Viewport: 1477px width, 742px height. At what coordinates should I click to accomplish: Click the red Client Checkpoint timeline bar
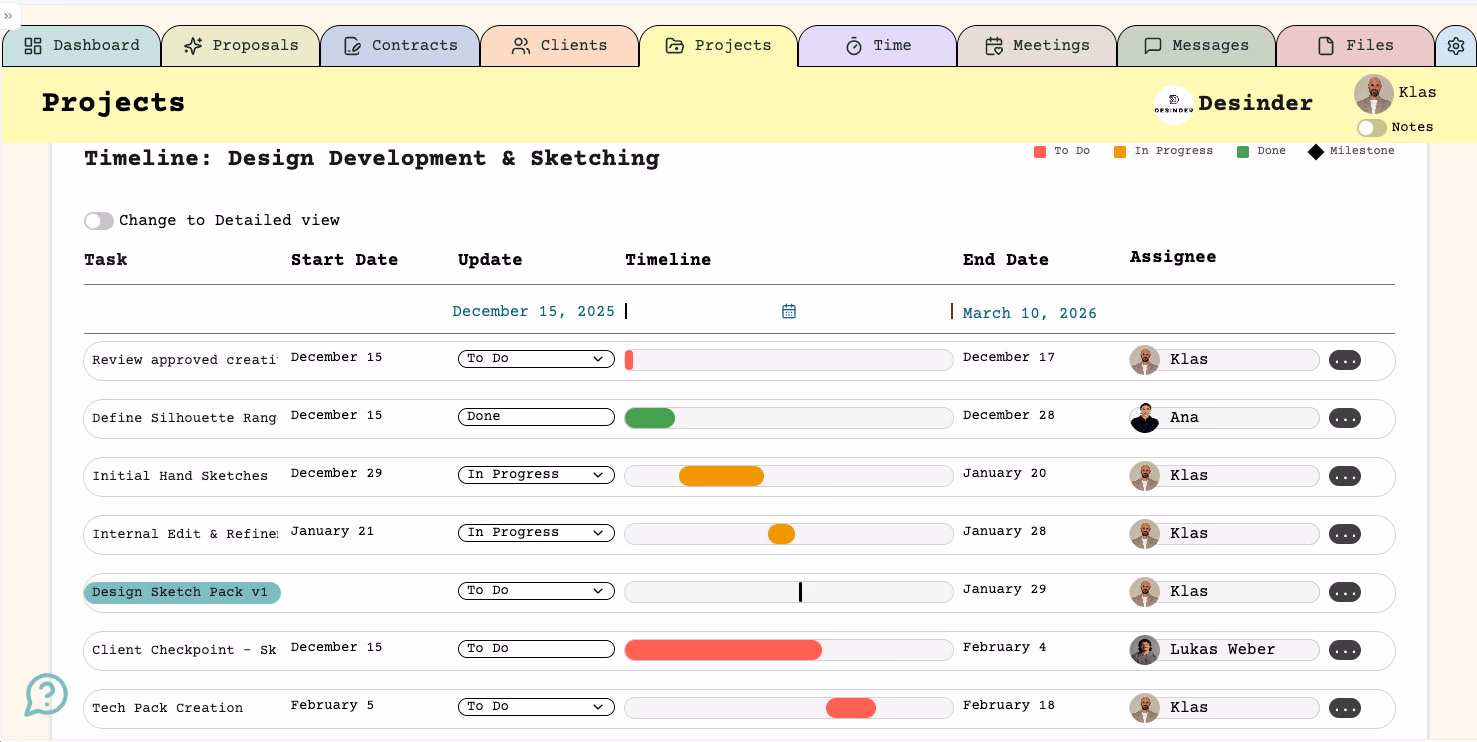[722, 650]
